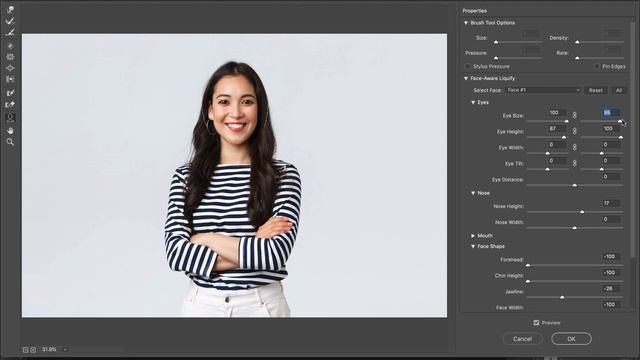Screen dimensions: 640x360
Task: Click the Nose Height value field
Action: [x=612, y=203]
